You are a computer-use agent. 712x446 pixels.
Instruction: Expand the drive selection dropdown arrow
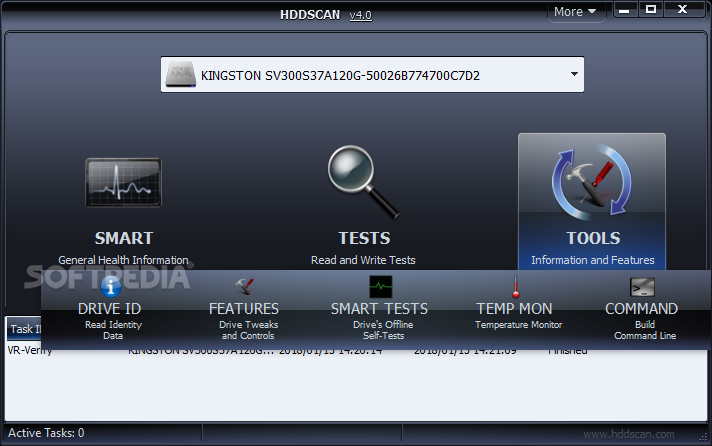574,74
